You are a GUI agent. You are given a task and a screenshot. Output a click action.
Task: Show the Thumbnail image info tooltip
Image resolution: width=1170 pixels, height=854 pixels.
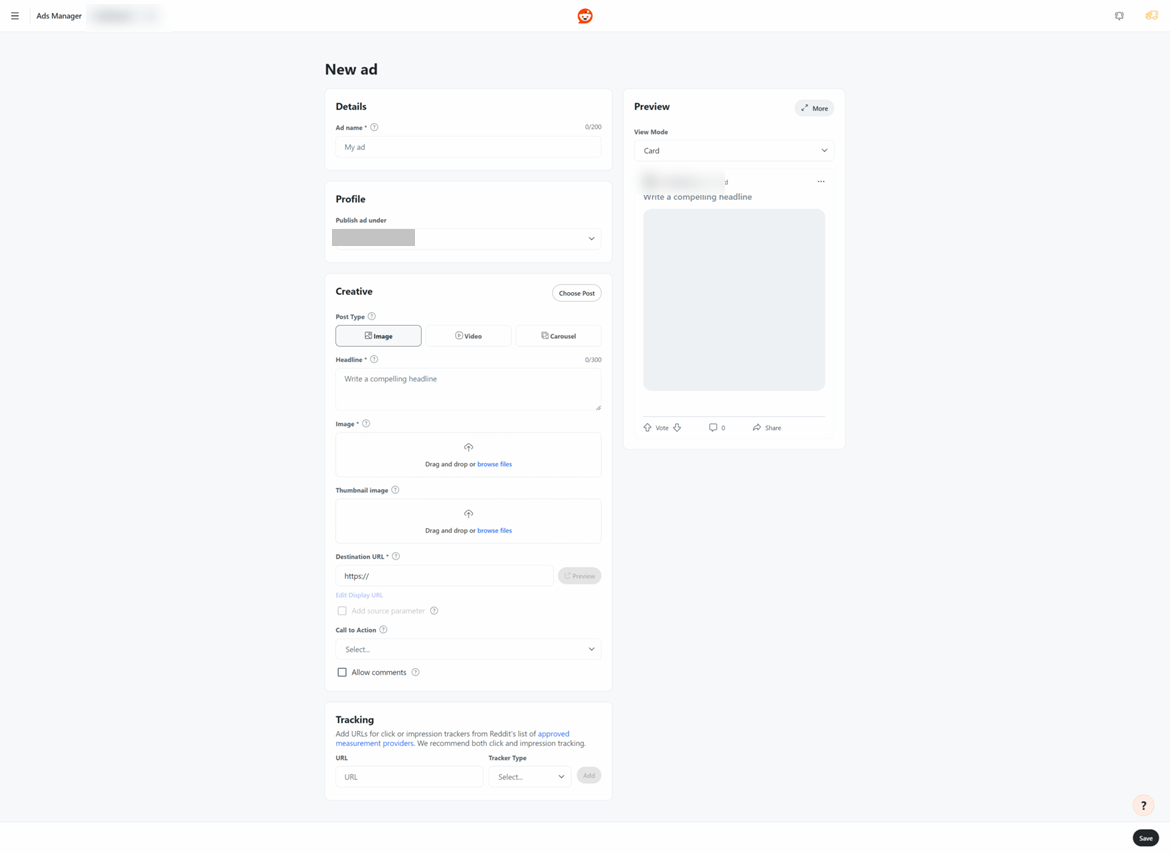(x=395, y=490)
